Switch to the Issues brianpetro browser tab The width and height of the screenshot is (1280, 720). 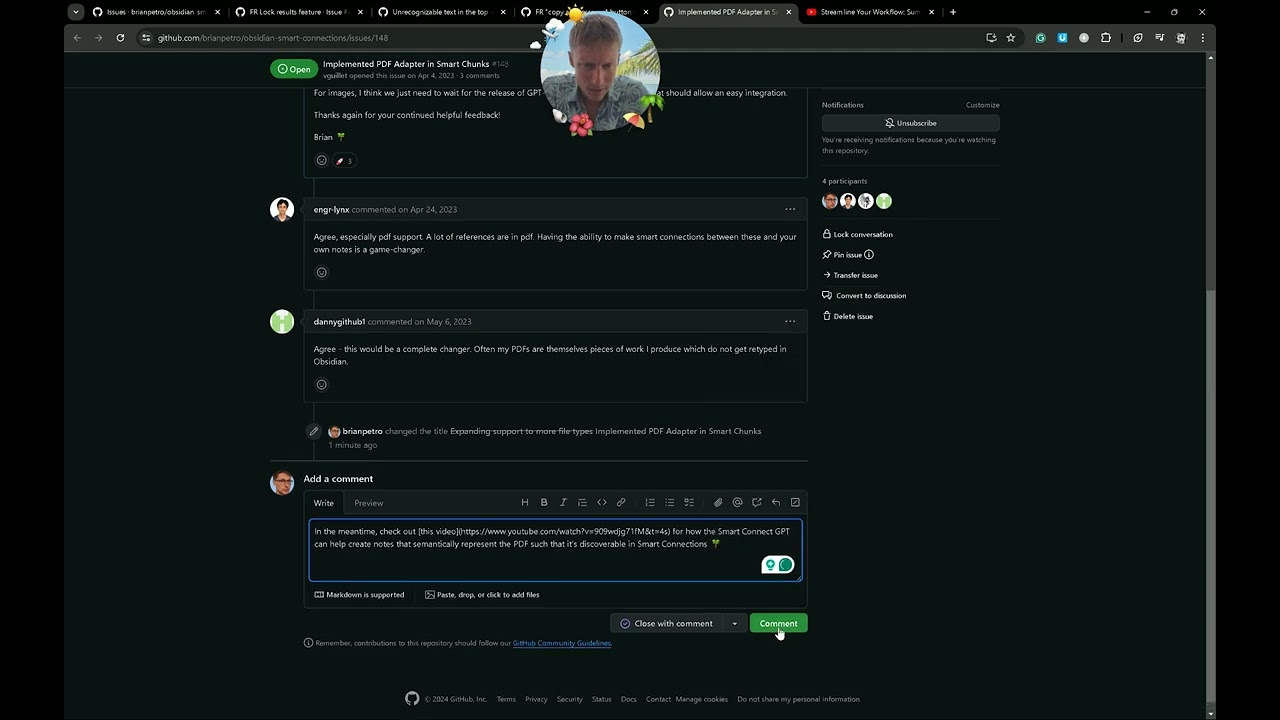click(156, 12)
